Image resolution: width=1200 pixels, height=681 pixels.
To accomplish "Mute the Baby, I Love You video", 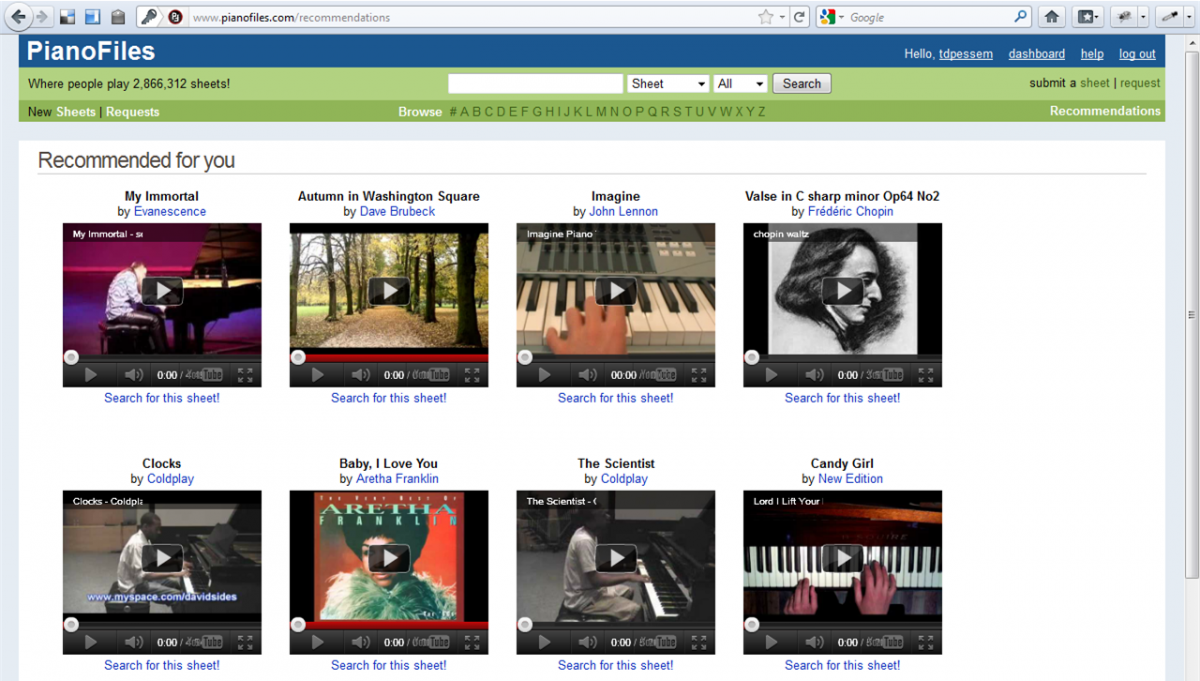I will [x=361, y=642].
